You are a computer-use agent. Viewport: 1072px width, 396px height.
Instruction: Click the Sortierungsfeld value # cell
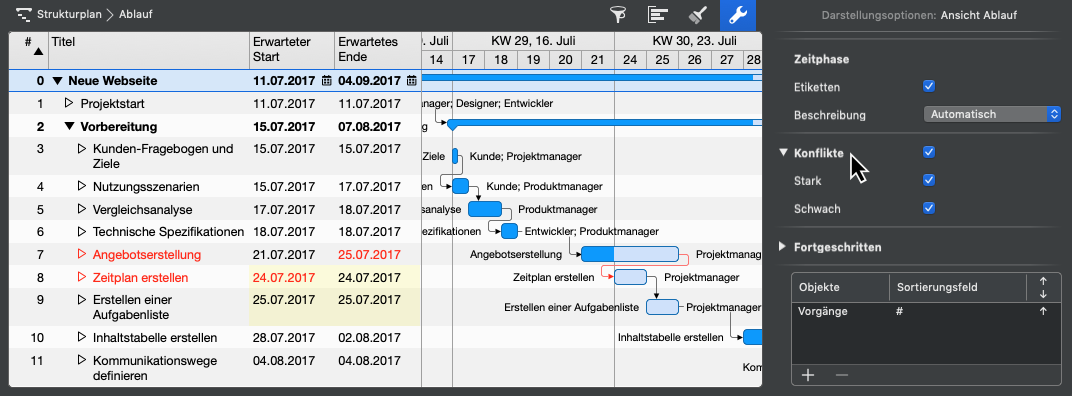click(x=900, y=311)
